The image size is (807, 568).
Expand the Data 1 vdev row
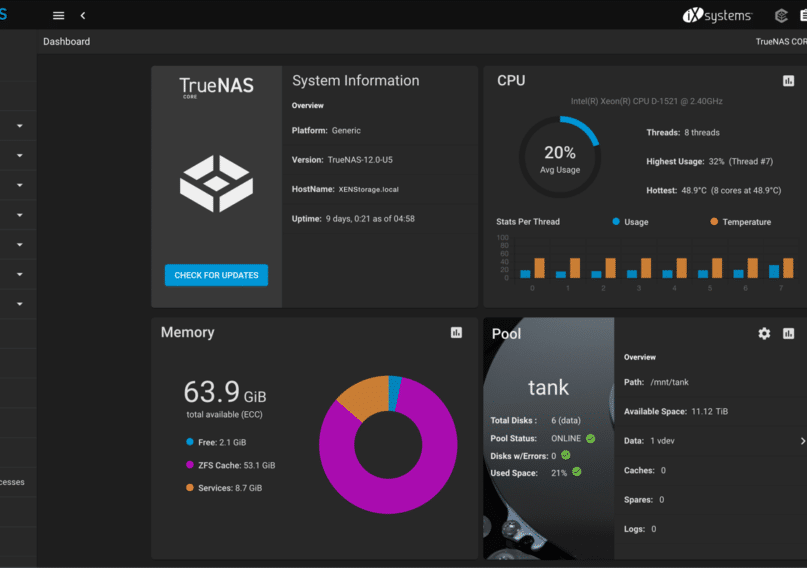coord(802,441)
